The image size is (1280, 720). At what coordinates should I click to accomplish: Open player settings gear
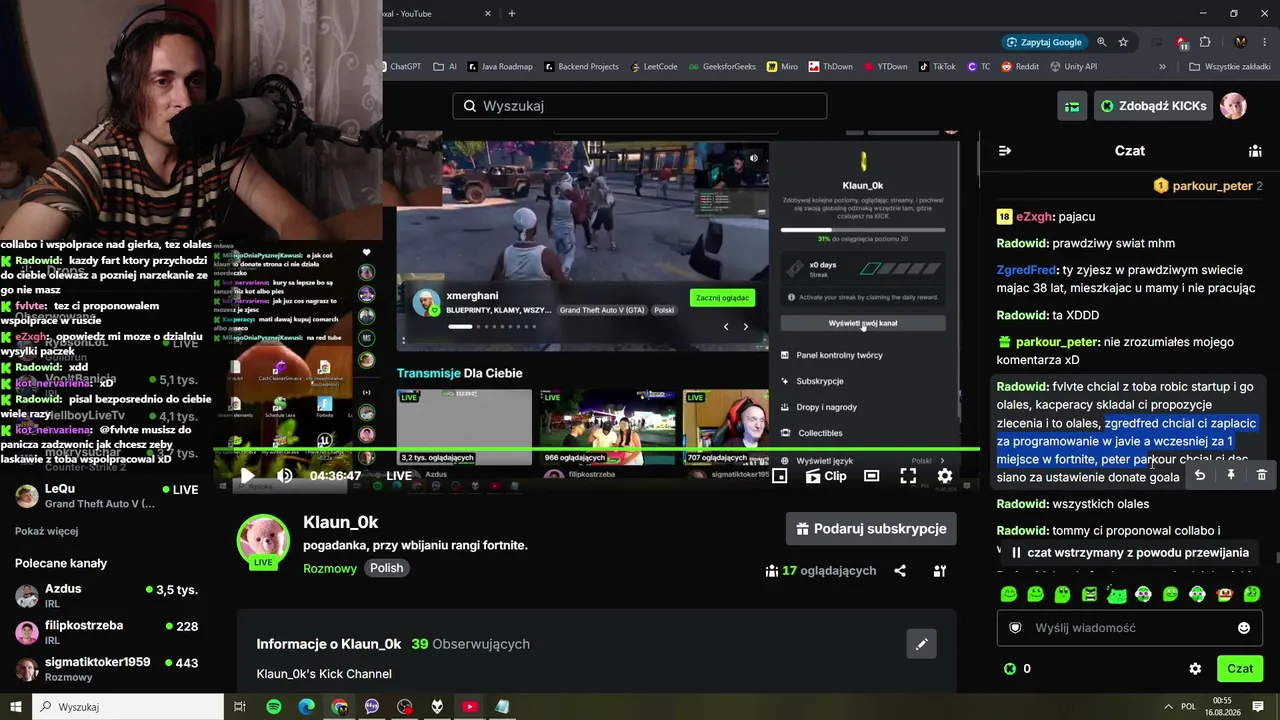[945, 476]
